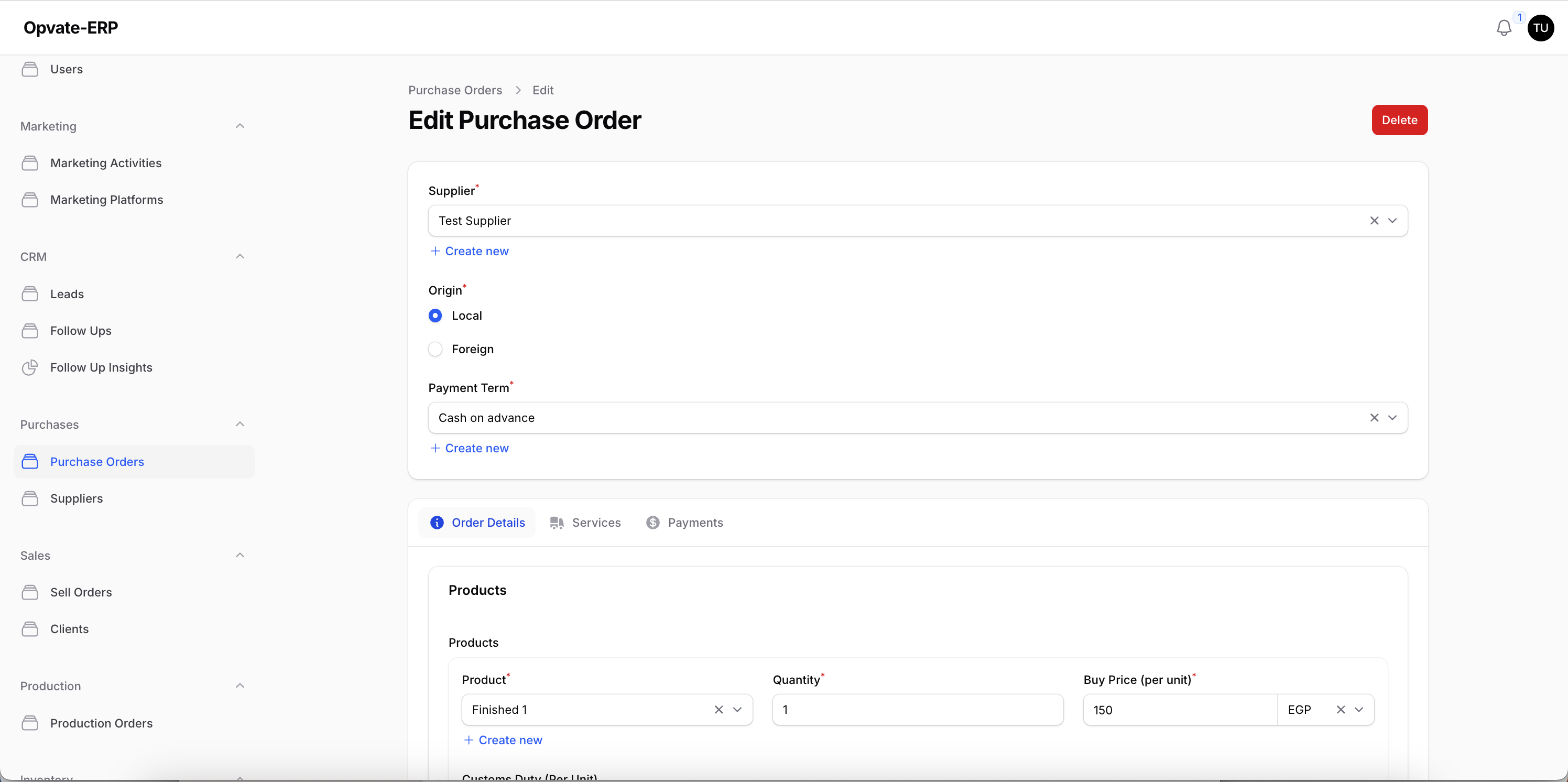The width and height of the screenshot is (1568, 782).
Task: Click the Follow Up Insights pie icon
Action: [x=30, y=367]
